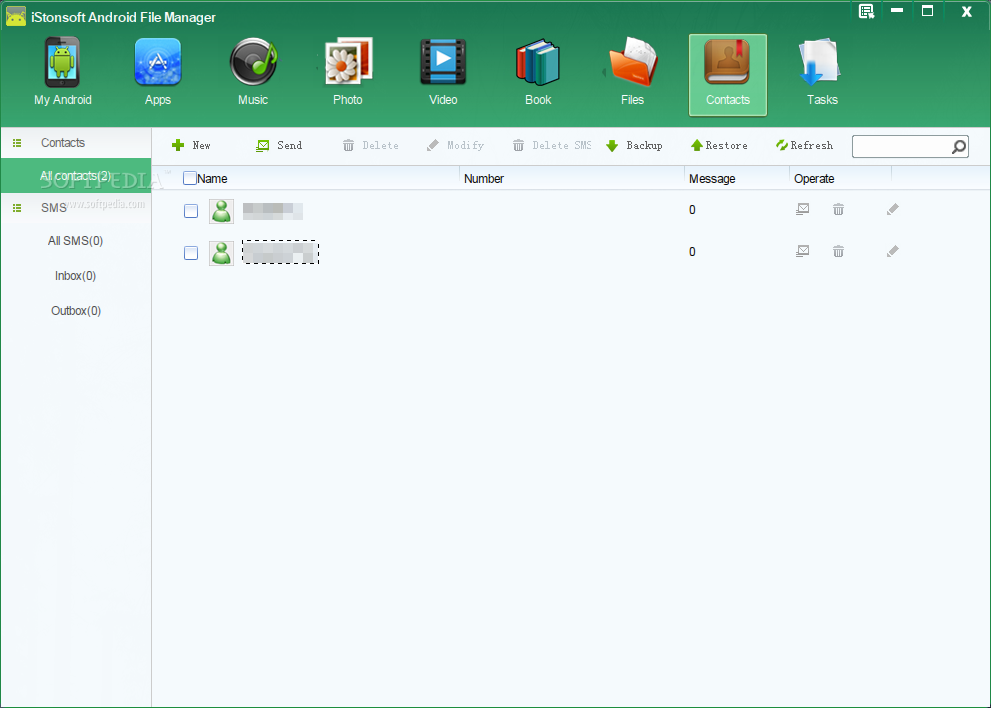
Task: Sort by the Message column header
Action: pos(712,179)
